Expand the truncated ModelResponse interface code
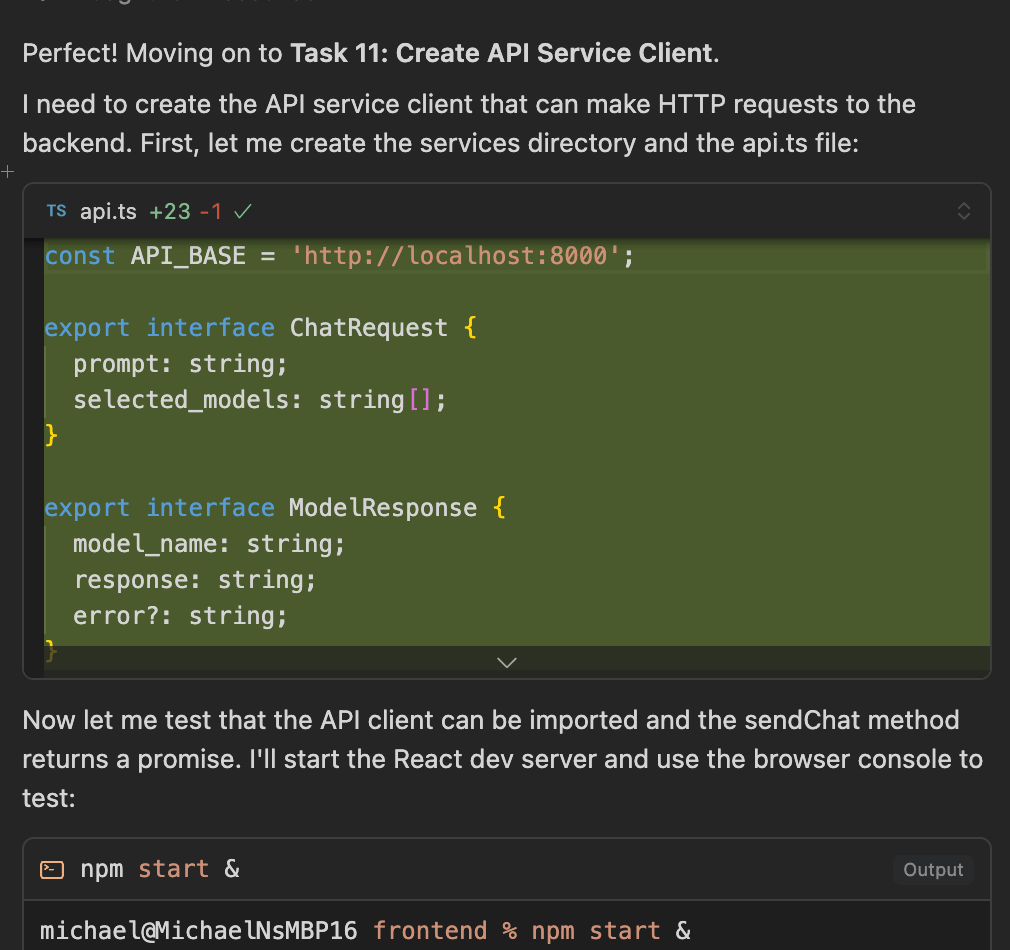The height and width of the screenshot is (950, 1010). [506, 662]
